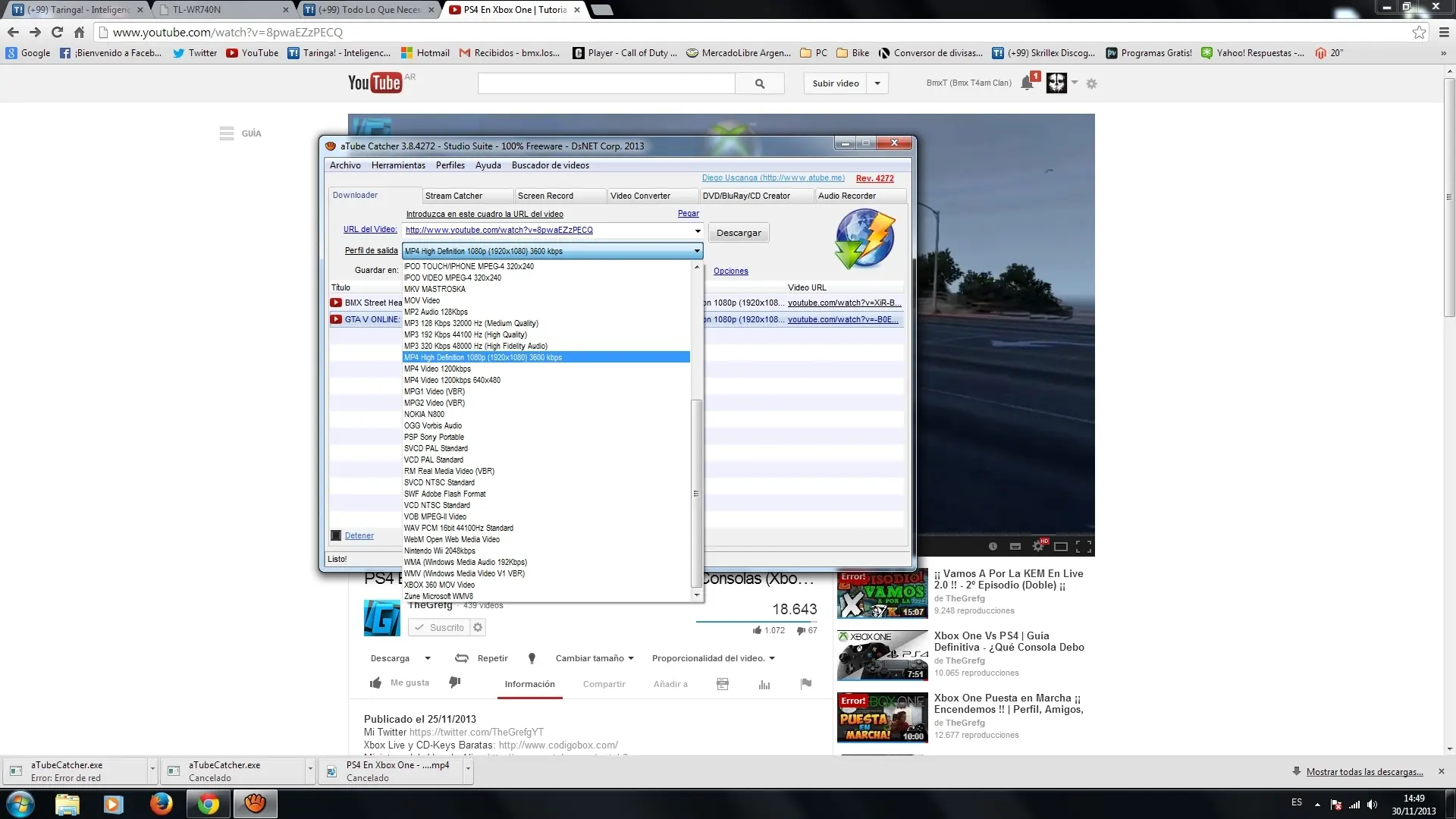Open the Archivo menu in aTube Catcher
This screenshot has height=819, width=1456.
pos(345,165)
